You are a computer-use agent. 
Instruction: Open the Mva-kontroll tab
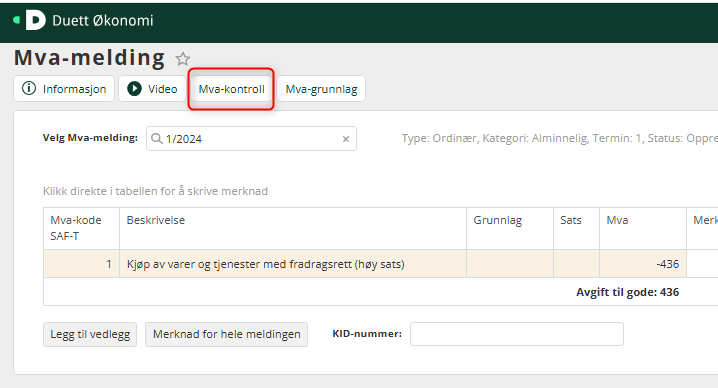point(231,89)
